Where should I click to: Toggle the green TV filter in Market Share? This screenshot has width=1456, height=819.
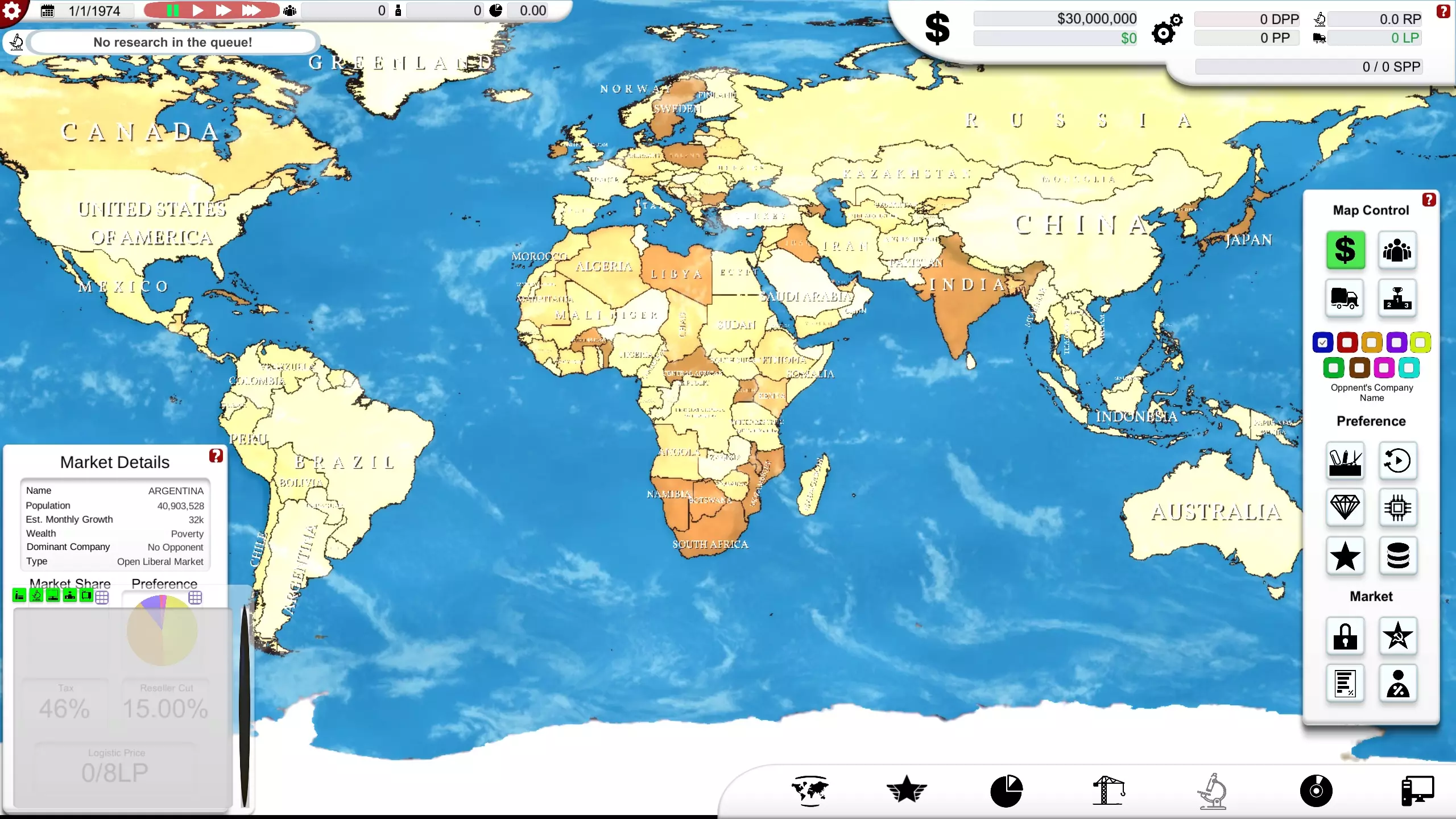click(86, 595)
